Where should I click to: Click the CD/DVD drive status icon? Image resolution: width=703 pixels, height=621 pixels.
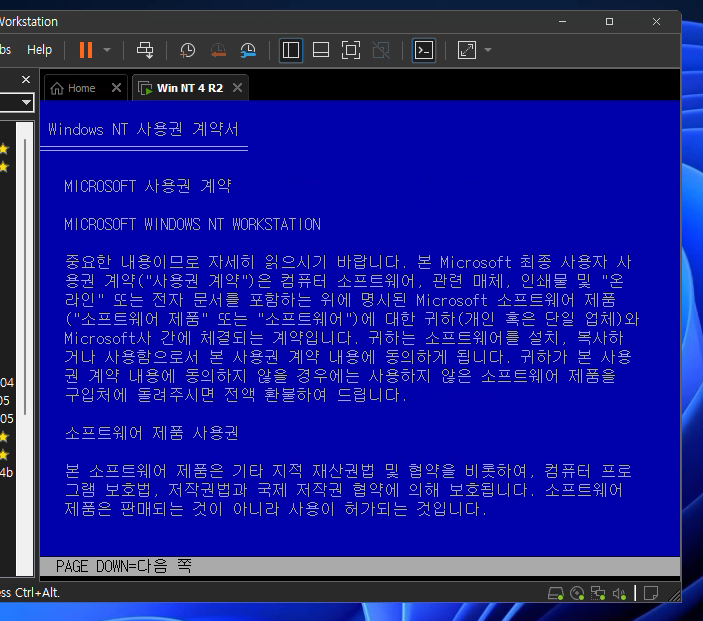(x=577, y=593)
